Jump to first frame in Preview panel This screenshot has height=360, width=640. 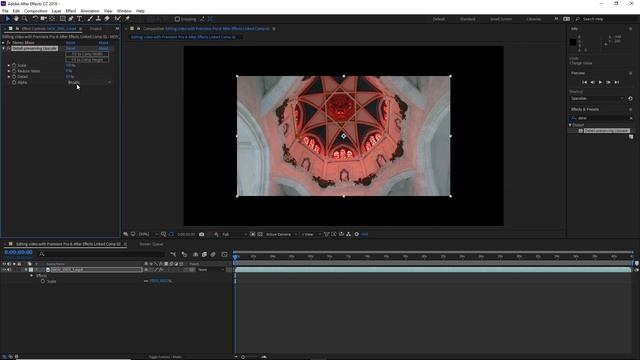584,82
